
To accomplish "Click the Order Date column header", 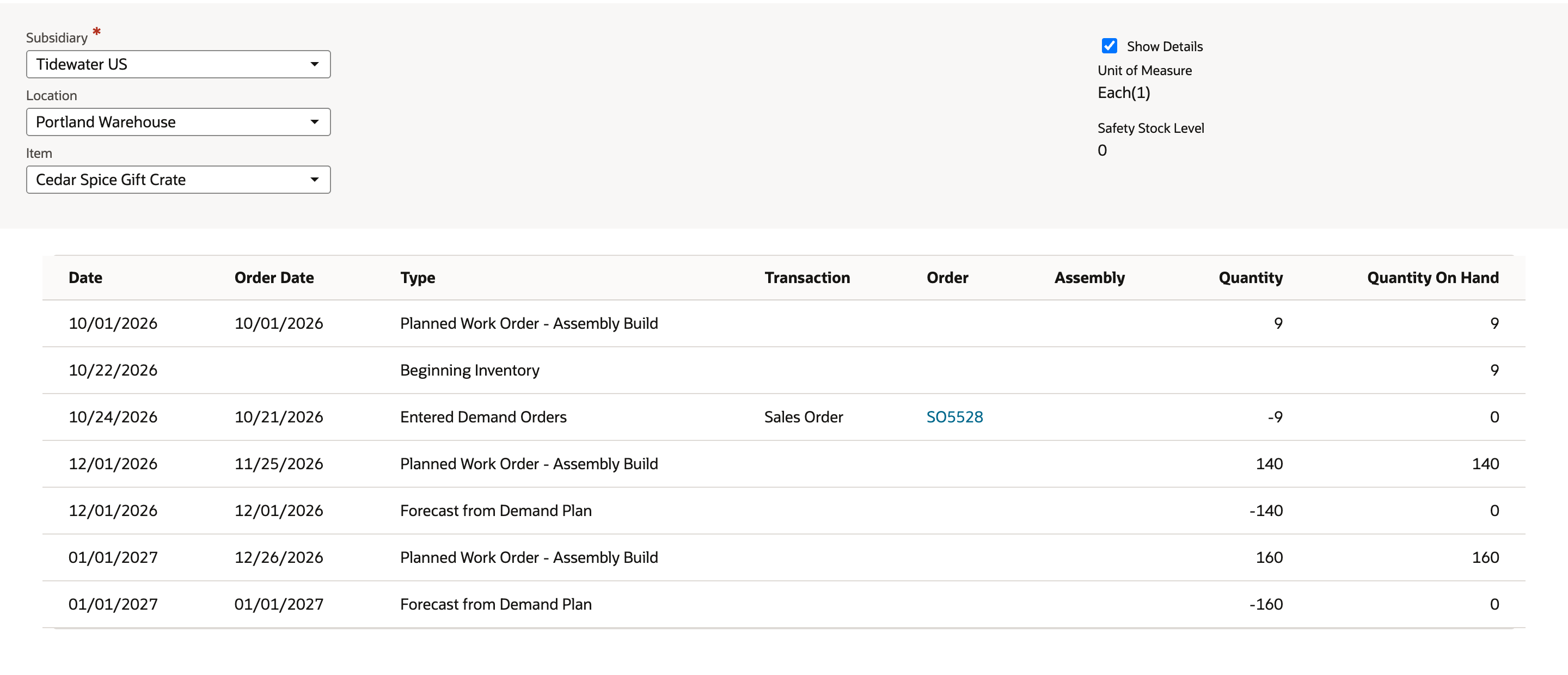I will 274,278.
